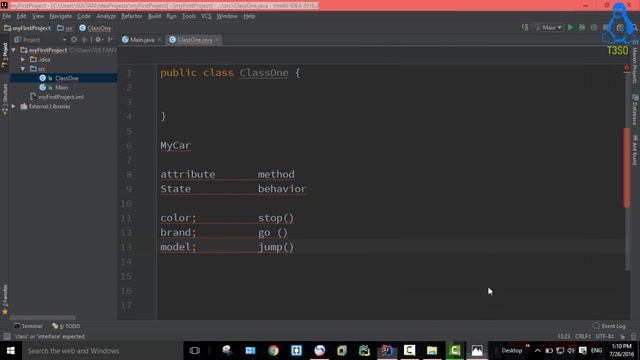
Task: Toggle the Database side panel
Action: (635, 109)
